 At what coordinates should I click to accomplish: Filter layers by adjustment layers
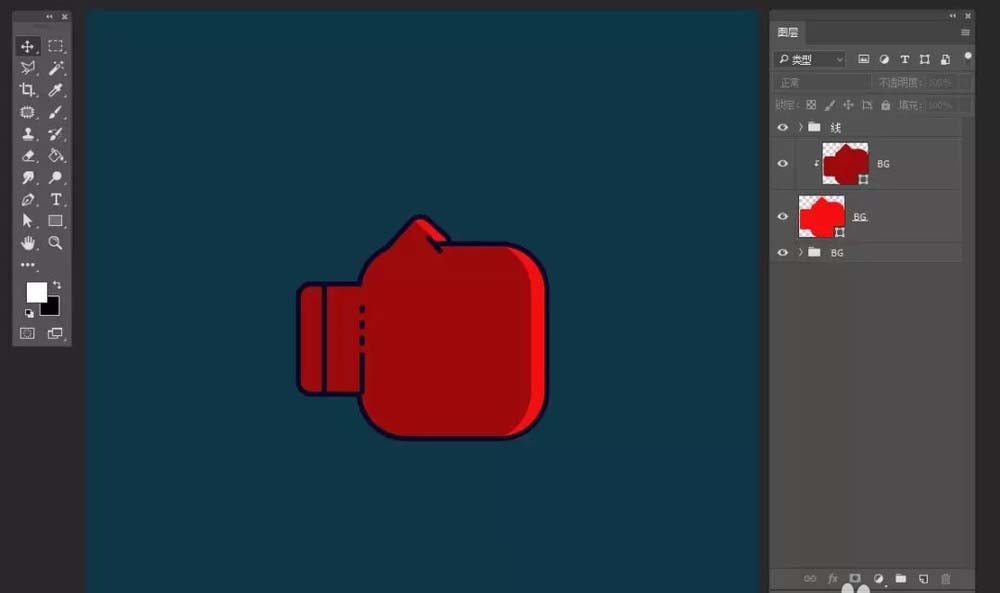click(x=884, y=59)
